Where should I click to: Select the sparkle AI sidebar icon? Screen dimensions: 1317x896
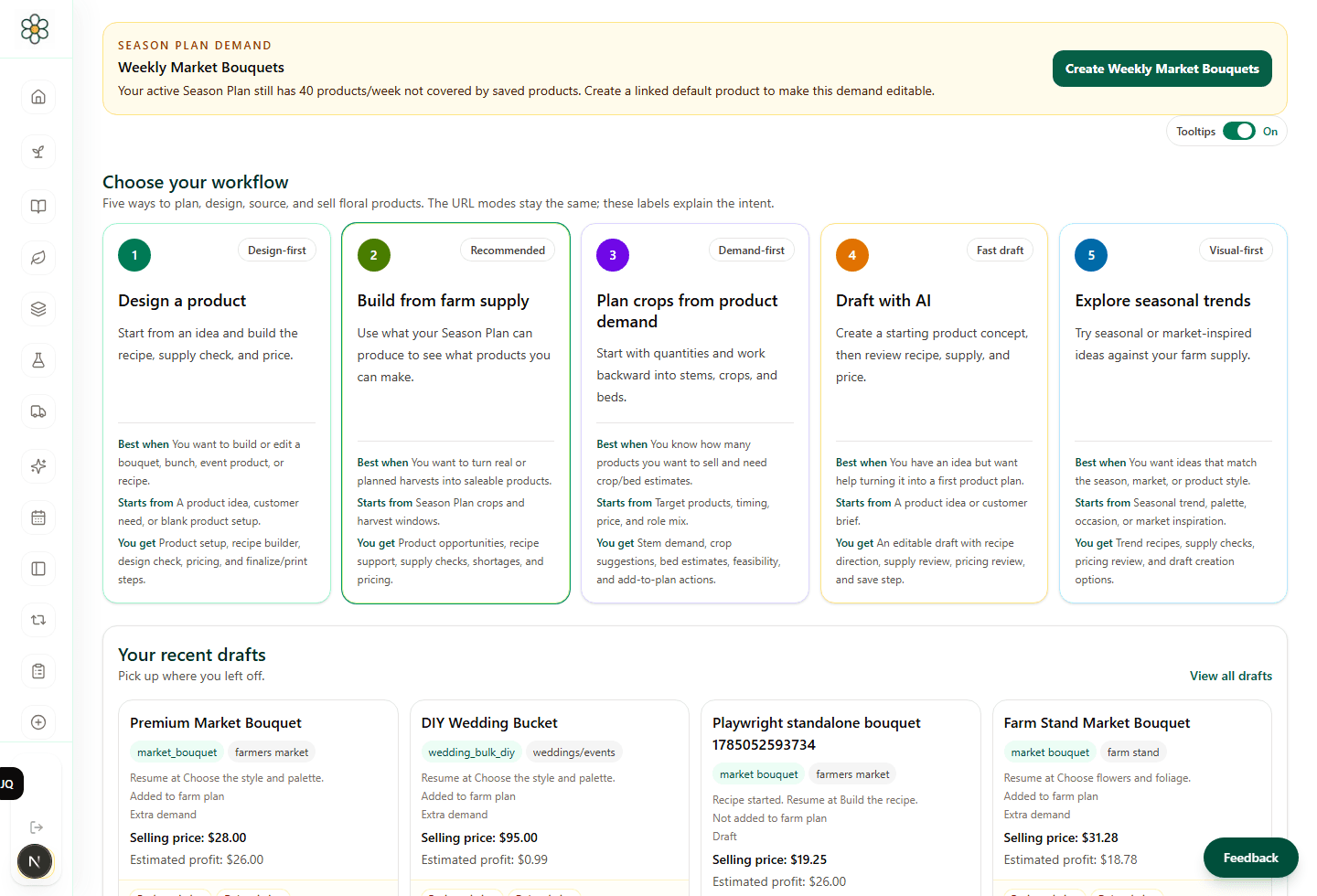click(x=38, y=466)
